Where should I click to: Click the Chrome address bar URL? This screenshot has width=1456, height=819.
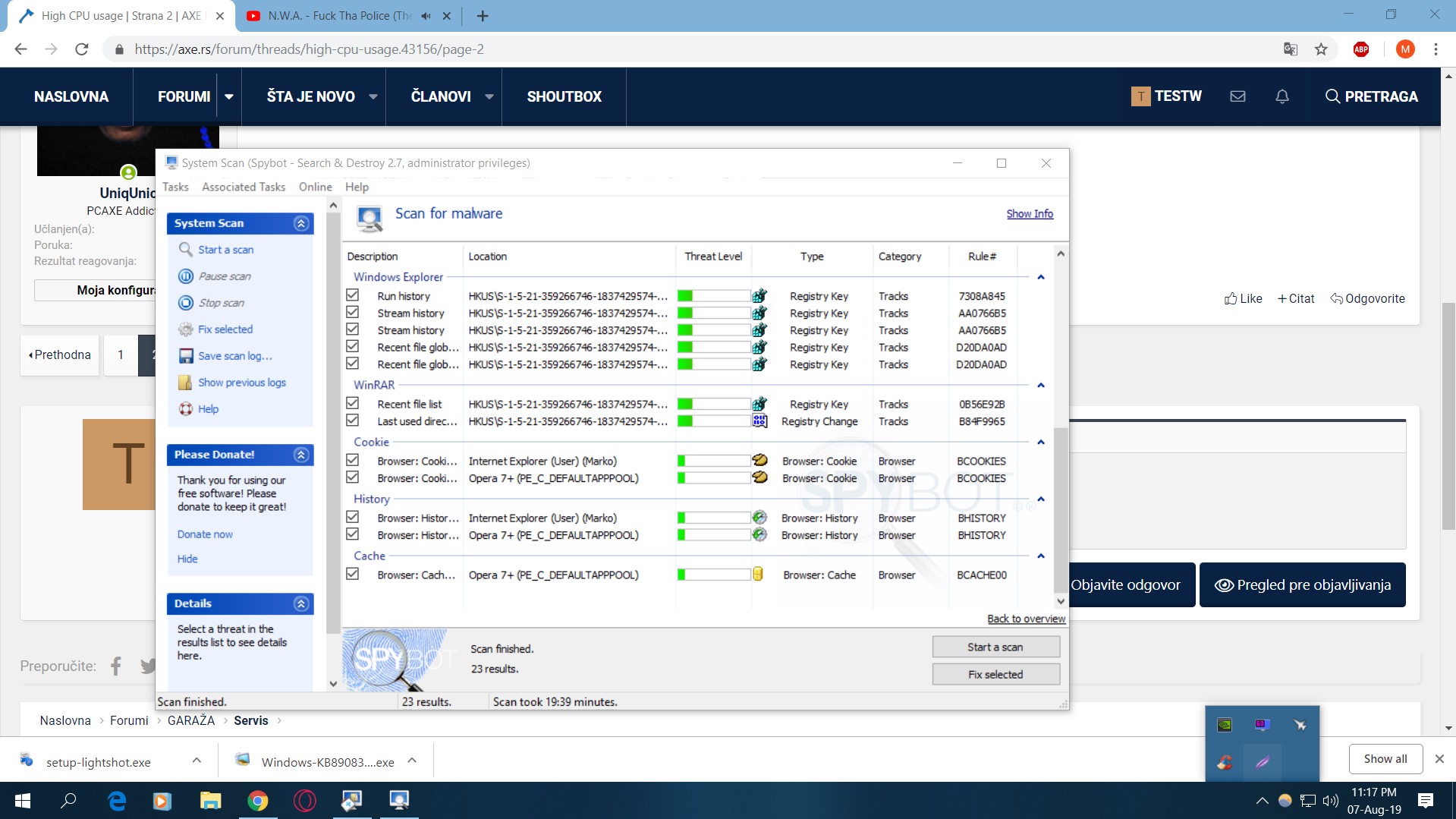[310, 49]
